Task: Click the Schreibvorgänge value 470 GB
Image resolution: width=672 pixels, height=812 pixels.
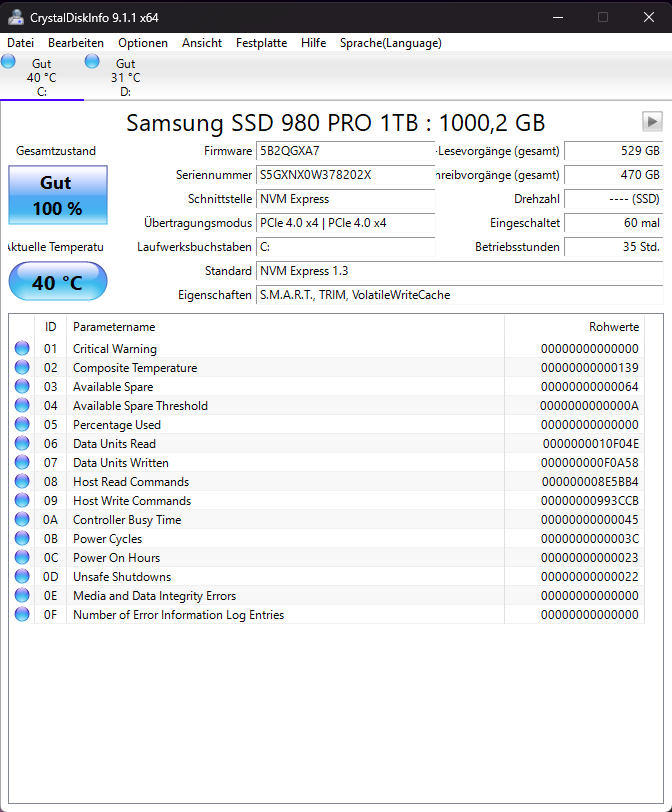Action: click(x=613, y=175)
